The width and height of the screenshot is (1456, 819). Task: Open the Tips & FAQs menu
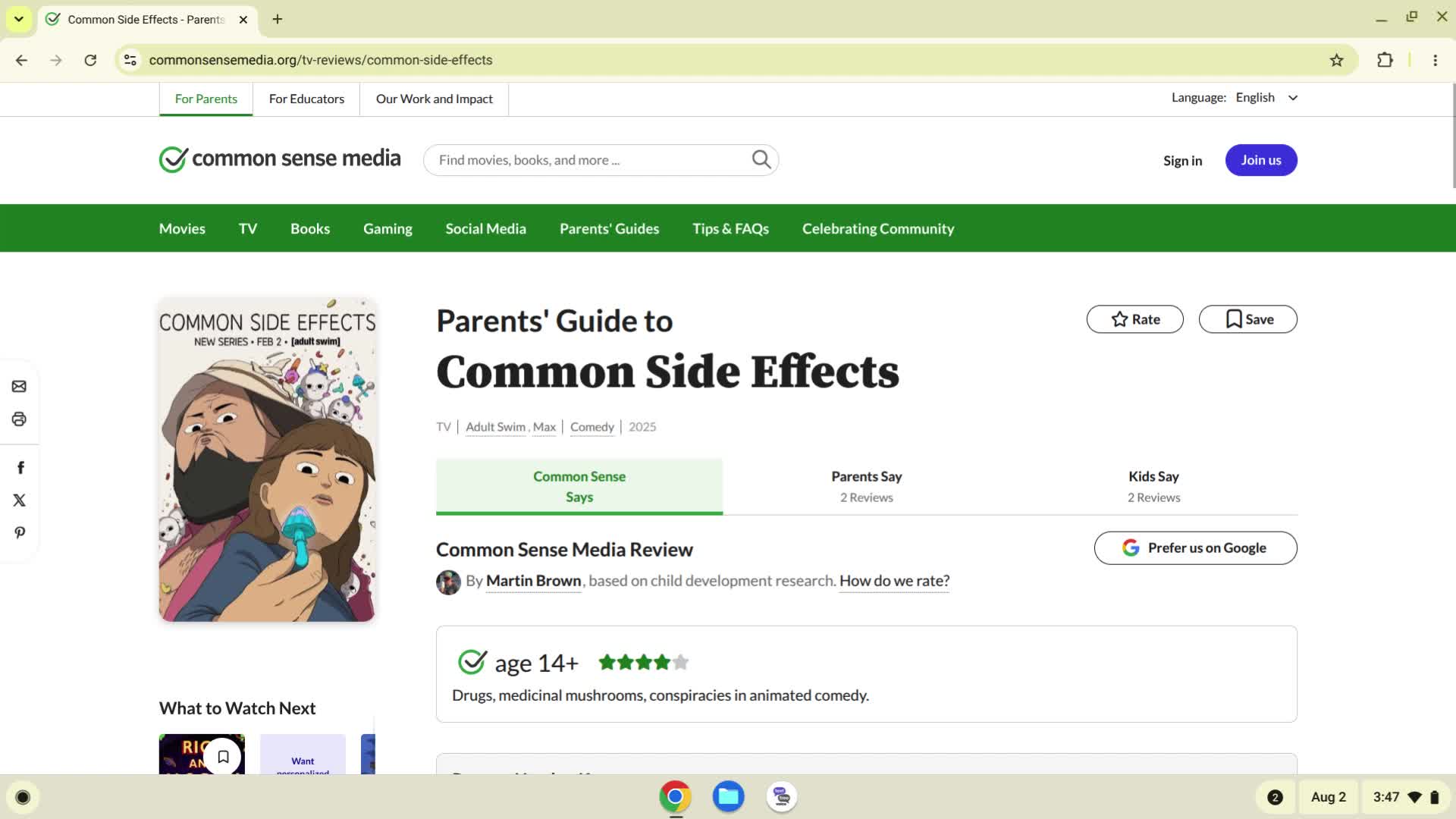tap(731, 228)
